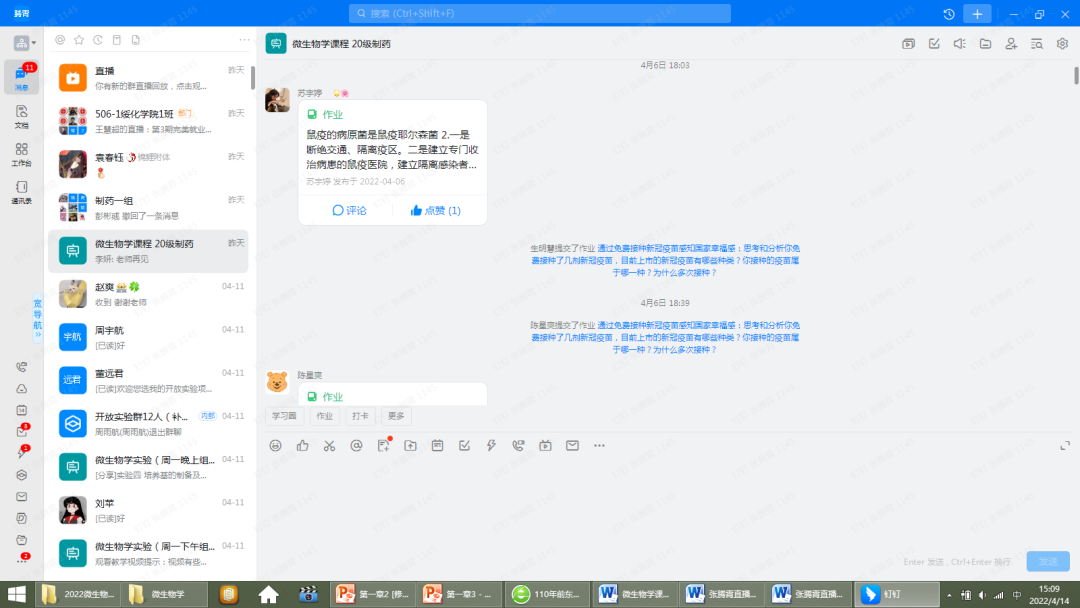Open the emoji picker in the message toolbar
Image resolution: width=1080 pixels, height=608 pixels.
(275, 446)
